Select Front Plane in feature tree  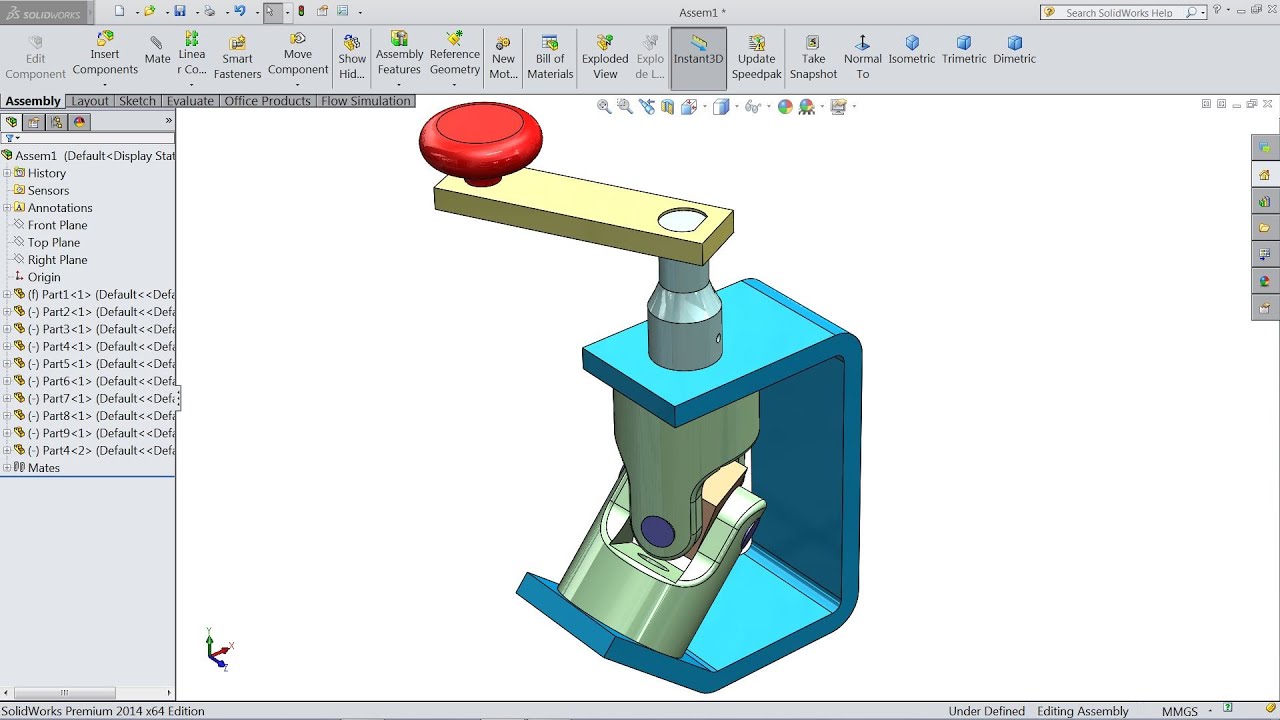click(57, 225)
